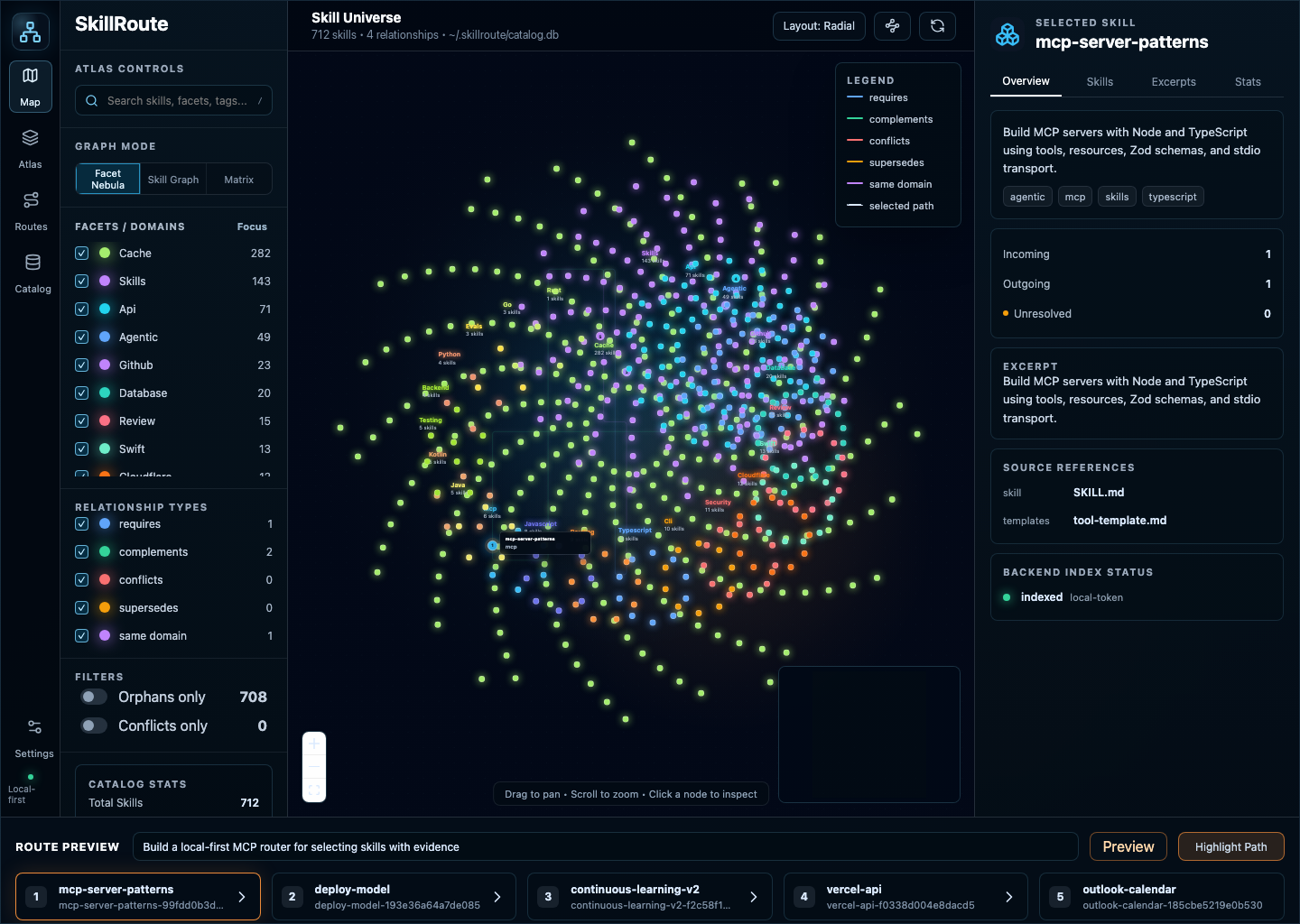1300x924 pixels.
Task: Go to the Routes section
Action: pos(31,211)
